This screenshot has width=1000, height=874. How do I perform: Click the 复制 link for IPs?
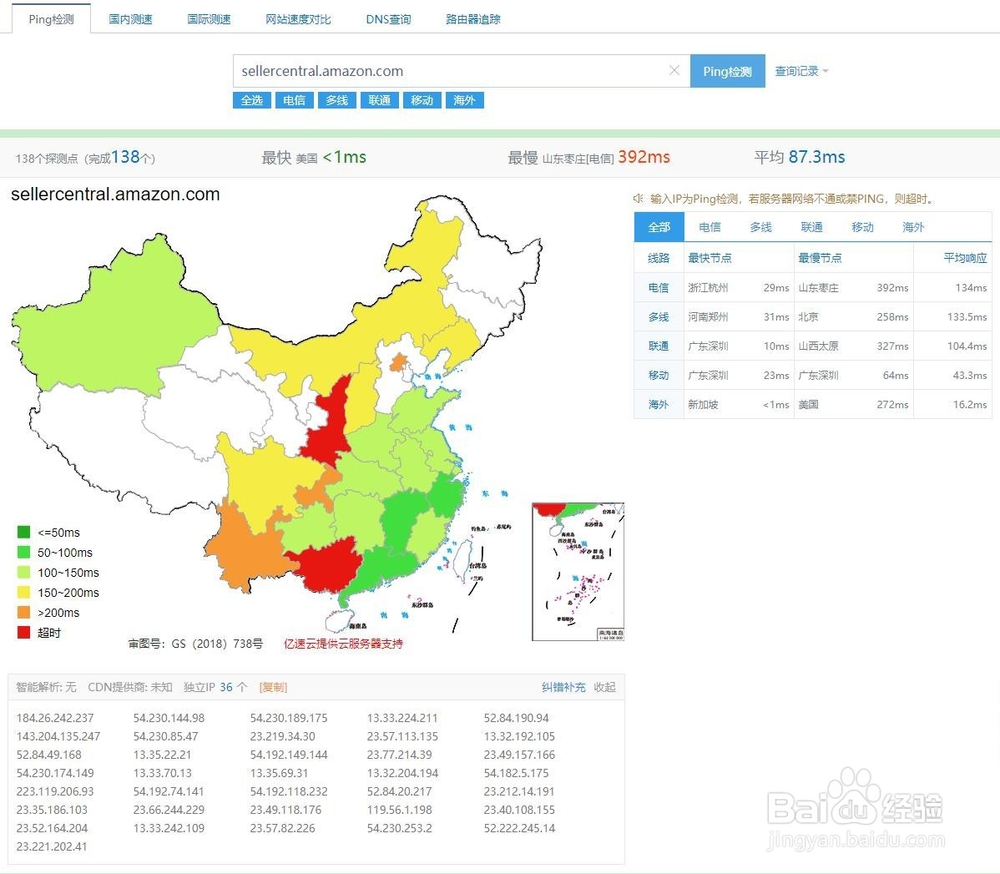point(273,687)
